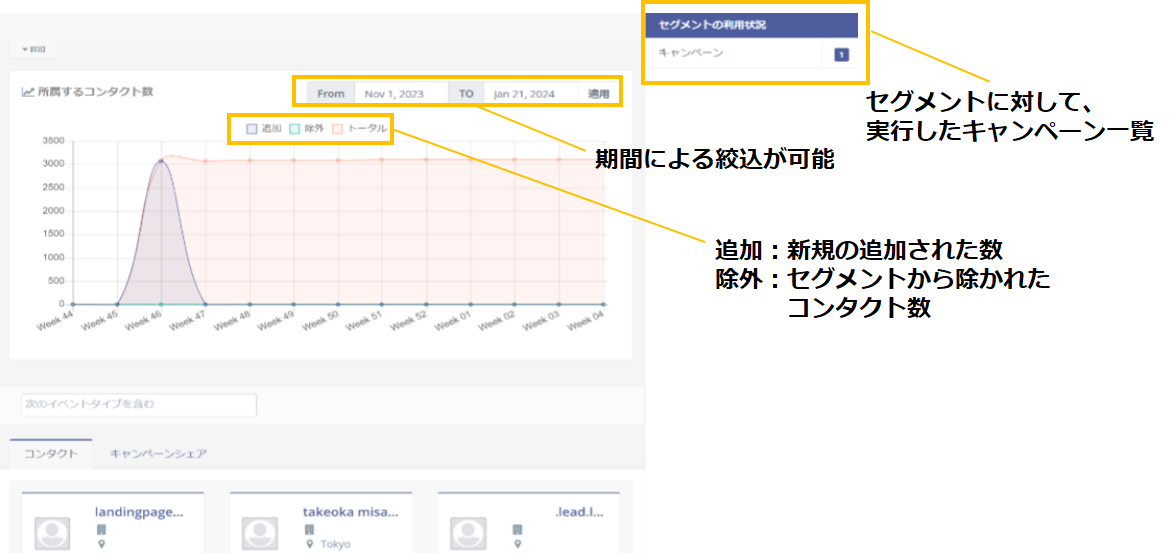
Task: Focus the 次のイベントタイプを含む filter field
Action: point(139,405)
